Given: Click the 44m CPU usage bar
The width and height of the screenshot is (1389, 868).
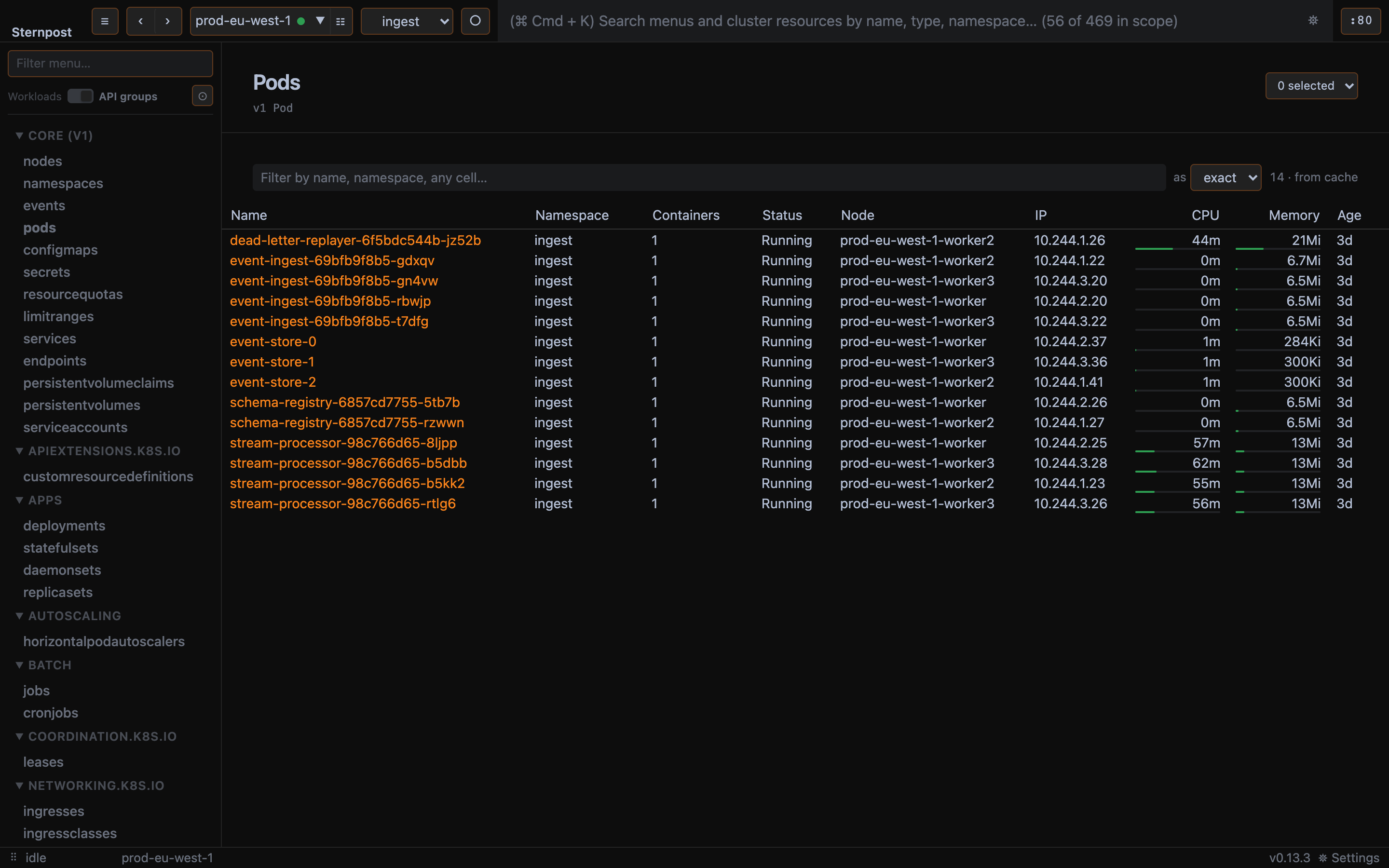Looking at the screenshot, I should [x=1177, y=248].
